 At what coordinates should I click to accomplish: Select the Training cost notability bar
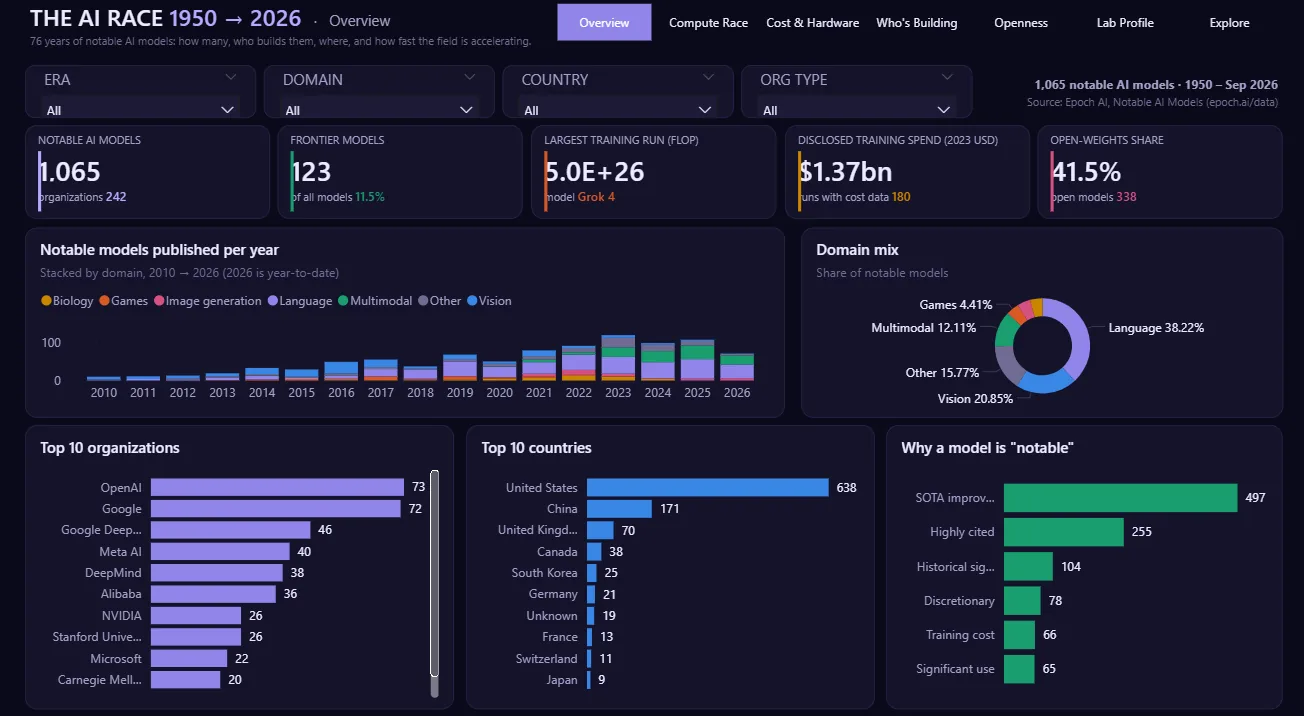(x=1019, y=635)
